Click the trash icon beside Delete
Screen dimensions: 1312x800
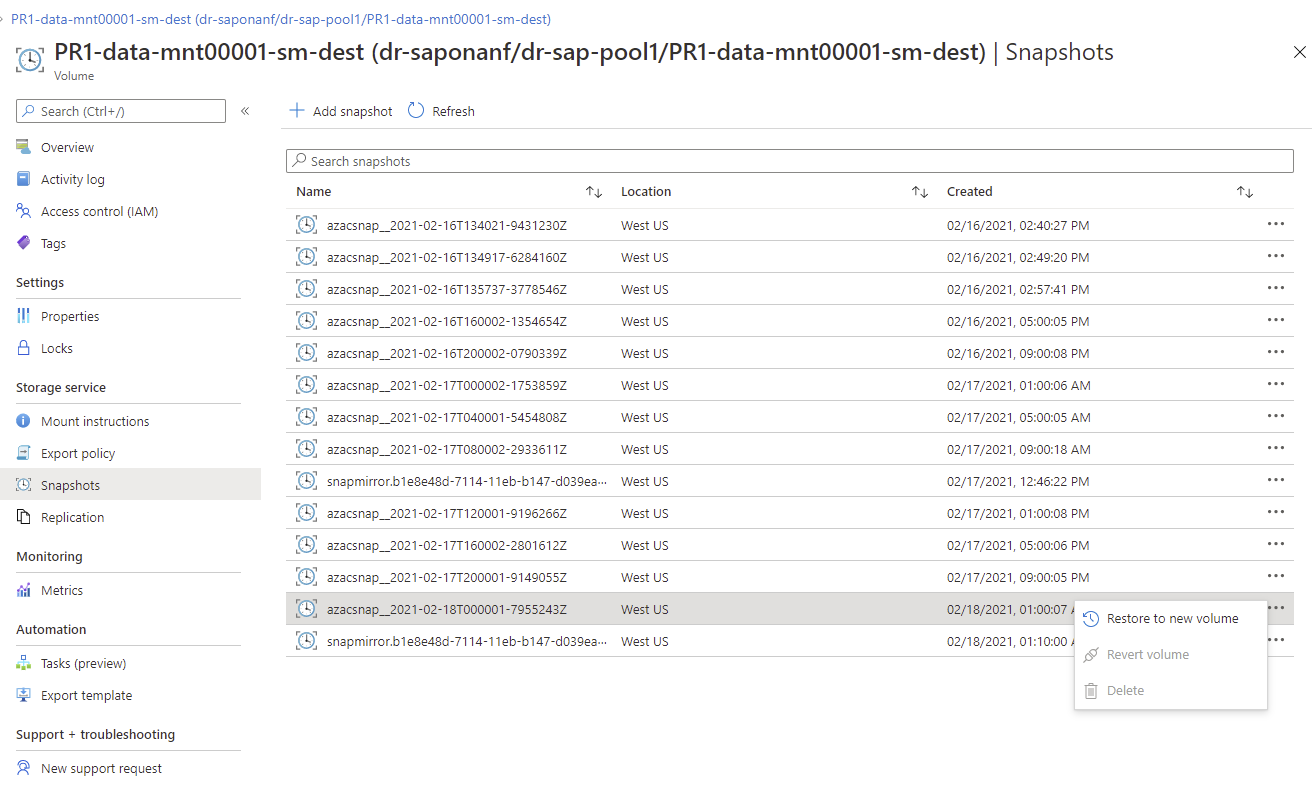click(1091, 691)
